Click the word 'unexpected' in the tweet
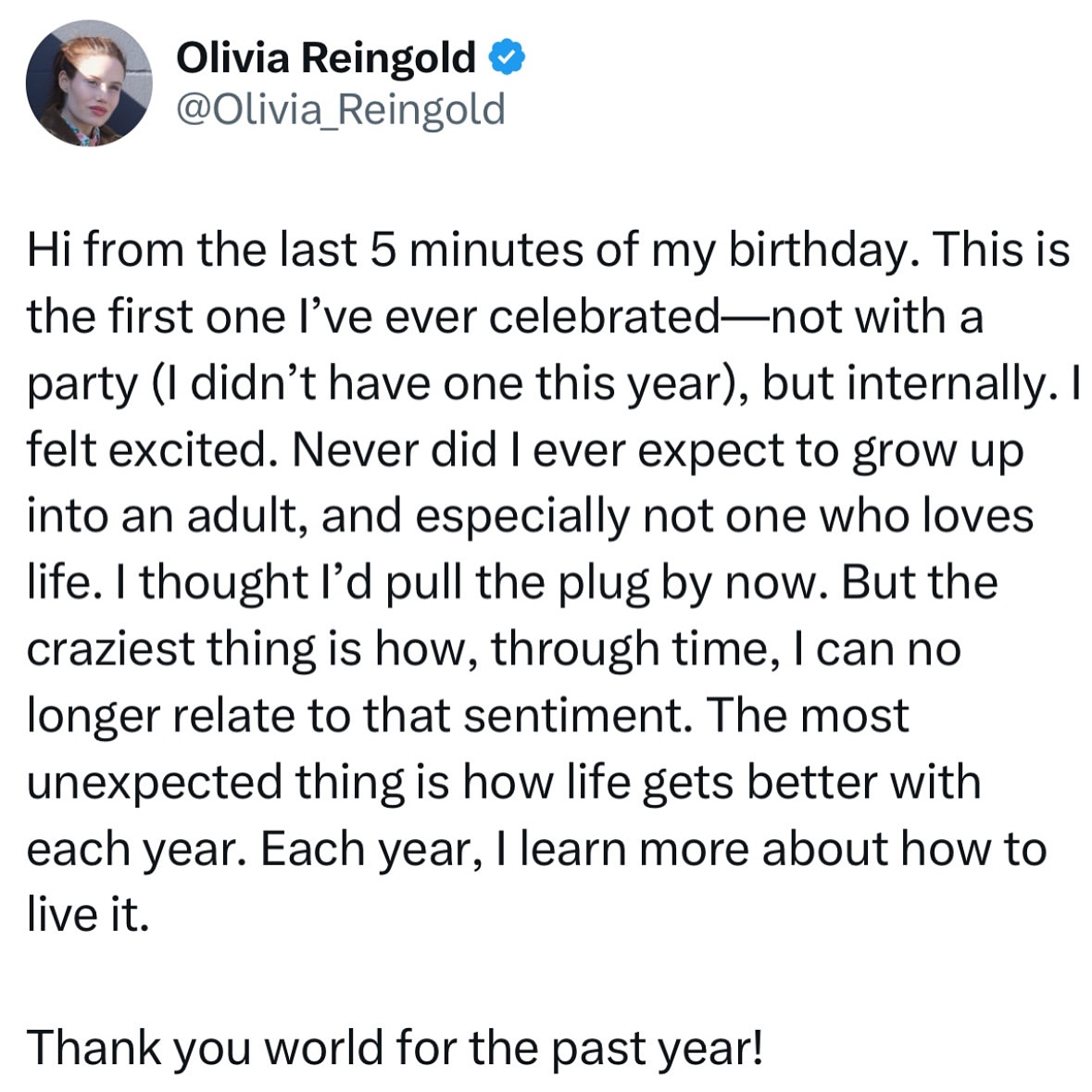 (x=155, y=783)
